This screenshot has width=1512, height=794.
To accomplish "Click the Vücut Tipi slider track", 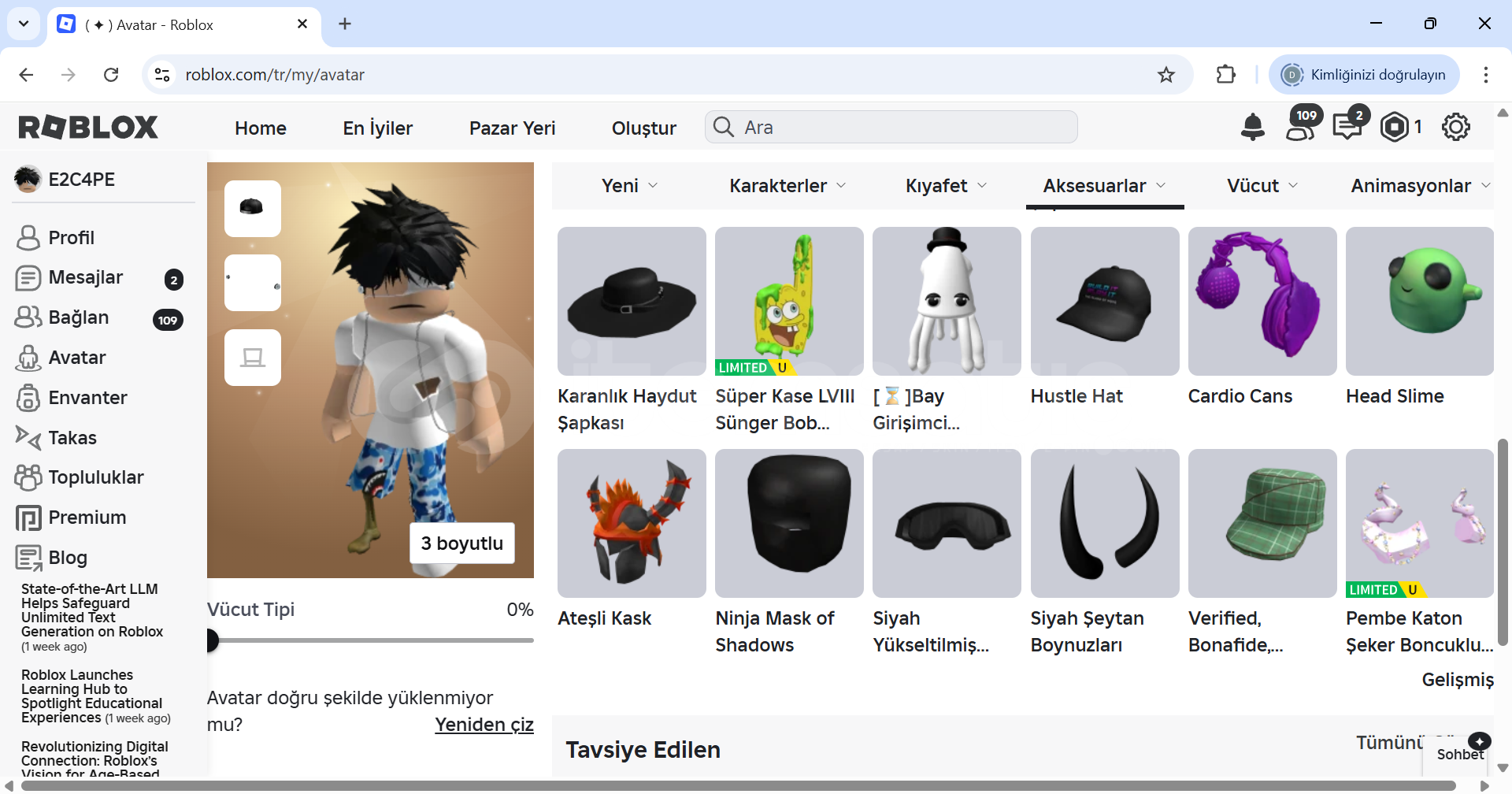I will click(x=370, y=640).
